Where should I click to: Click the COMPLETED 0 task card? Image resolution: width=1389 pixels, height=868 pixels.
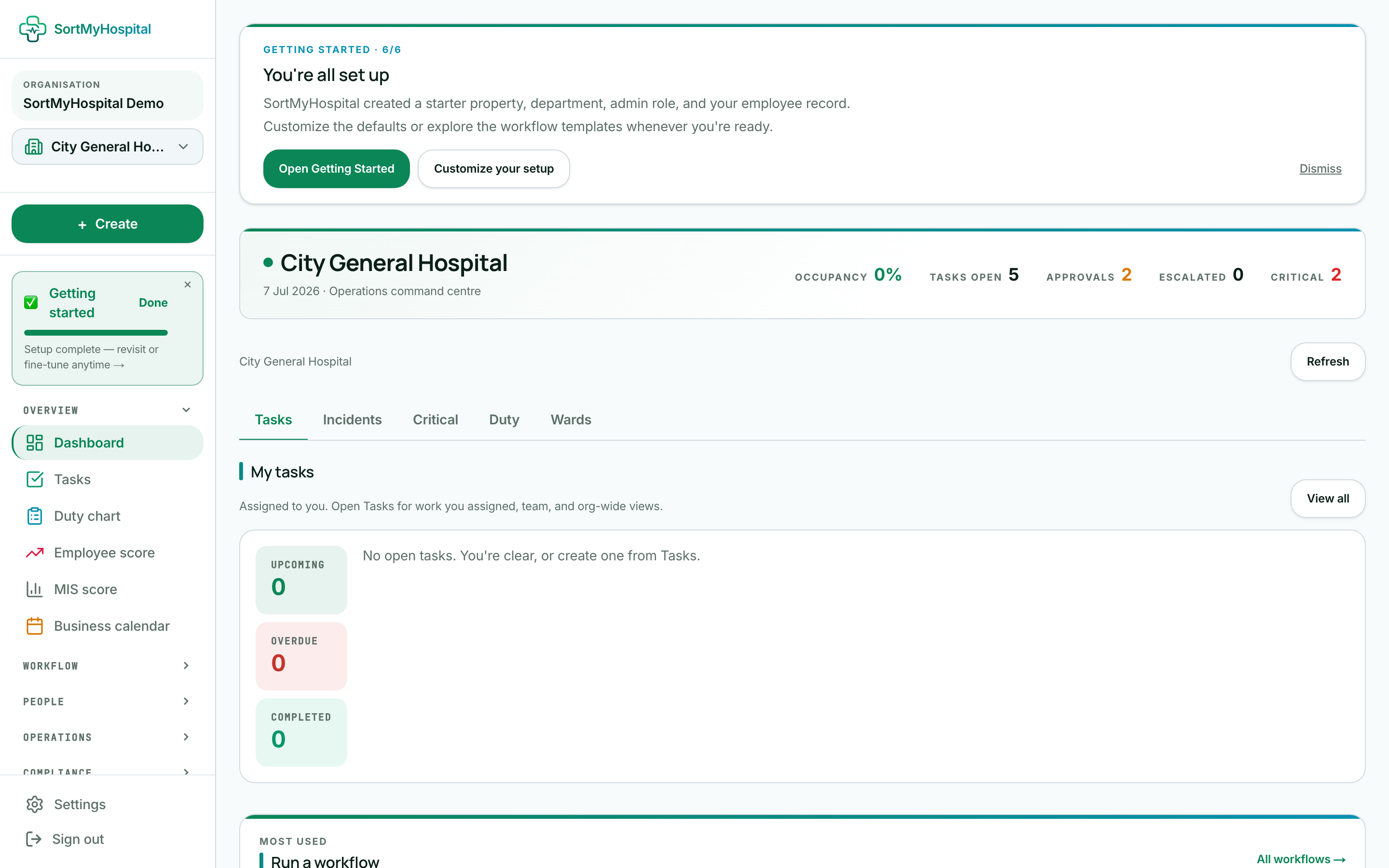pos(301,732)
